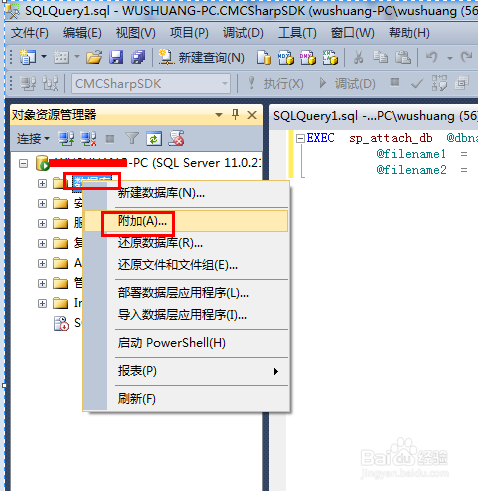The image size is (478, 491).
Task: Open the 视图(V) menu
Action: coord(135,33)
